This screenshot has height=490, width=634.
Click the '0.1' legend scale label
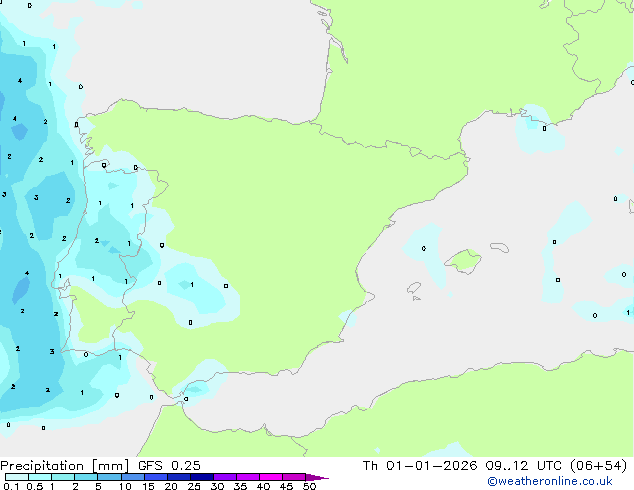click(11, 486)
